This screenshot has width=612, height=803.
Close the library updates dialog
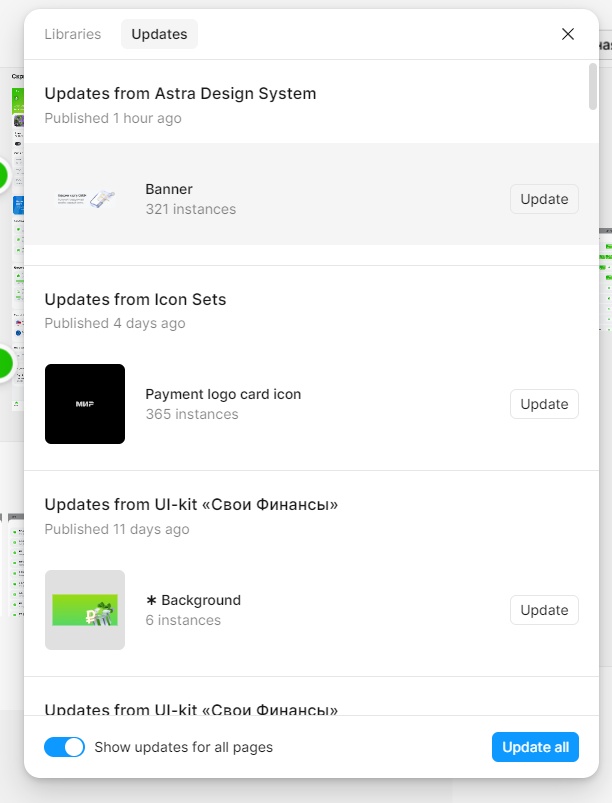(567, 34)
